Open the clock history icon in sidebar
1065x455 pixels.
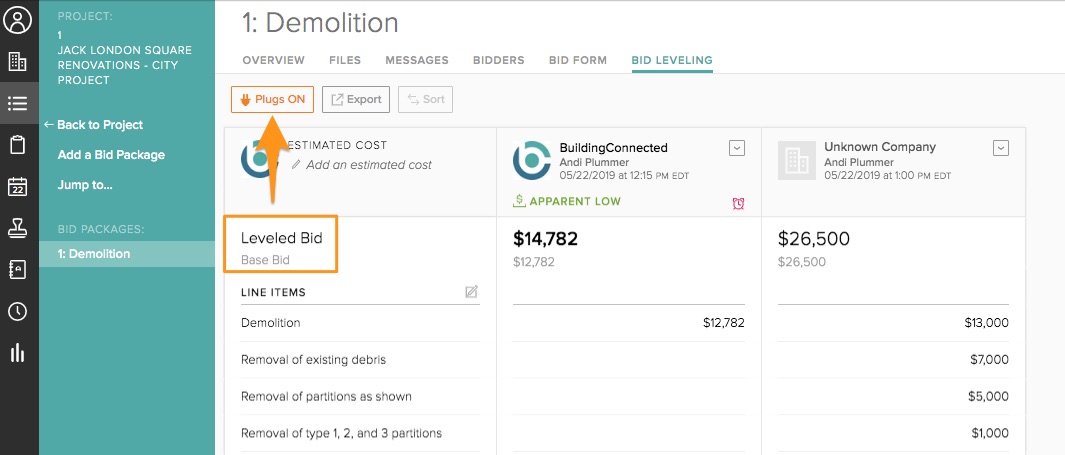tap(17, 311)
